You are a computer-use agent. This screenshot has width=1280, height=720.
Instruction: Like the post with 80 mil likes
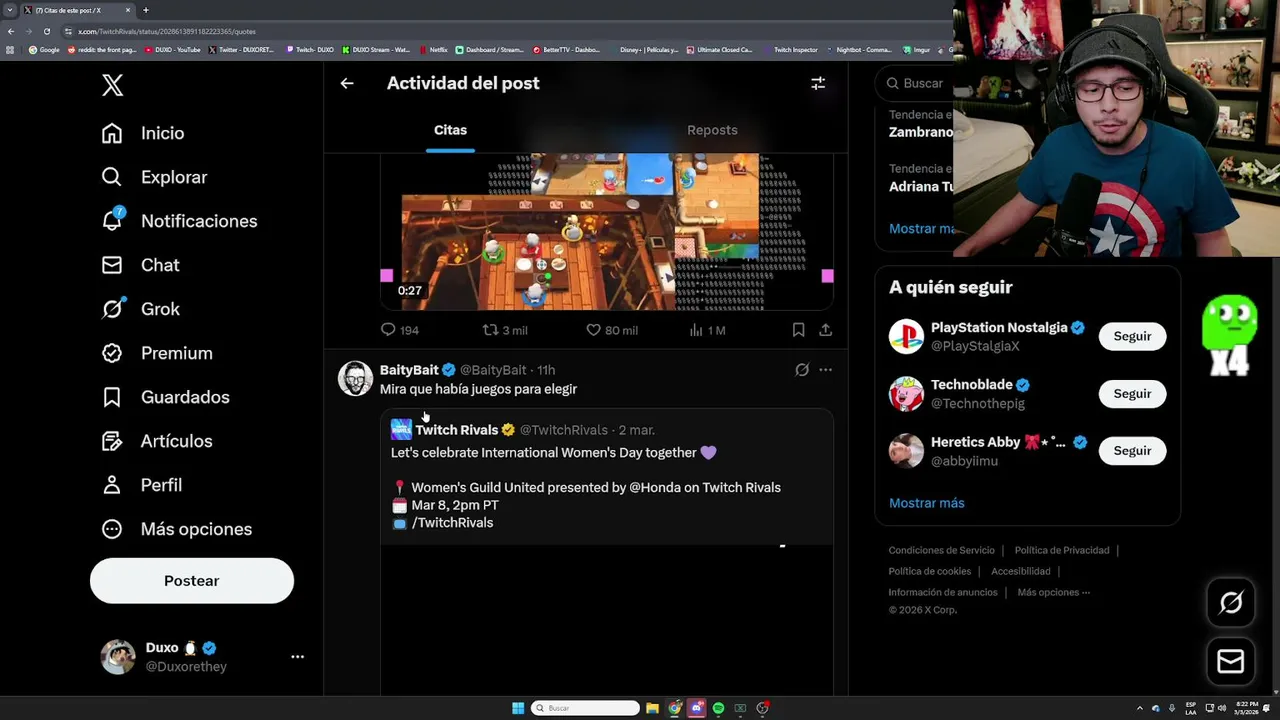point(612,330)
